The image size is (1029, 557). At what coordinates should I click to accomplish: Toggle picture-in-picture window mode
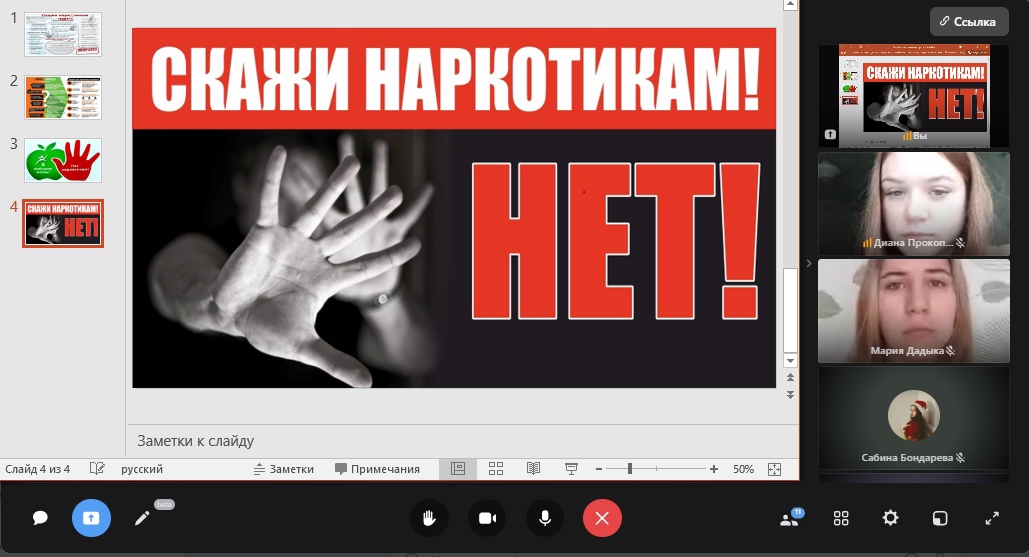point(940,518)
